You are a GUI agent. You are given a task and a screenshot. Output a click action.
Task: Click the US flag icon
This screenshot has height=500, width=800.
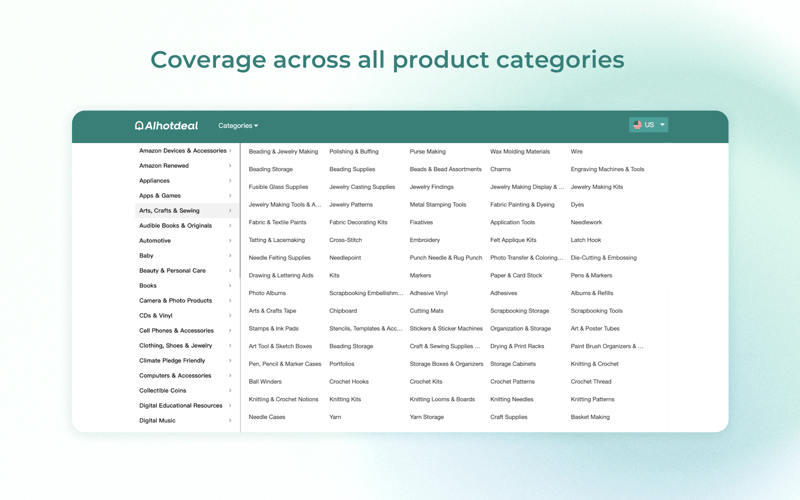637,124
